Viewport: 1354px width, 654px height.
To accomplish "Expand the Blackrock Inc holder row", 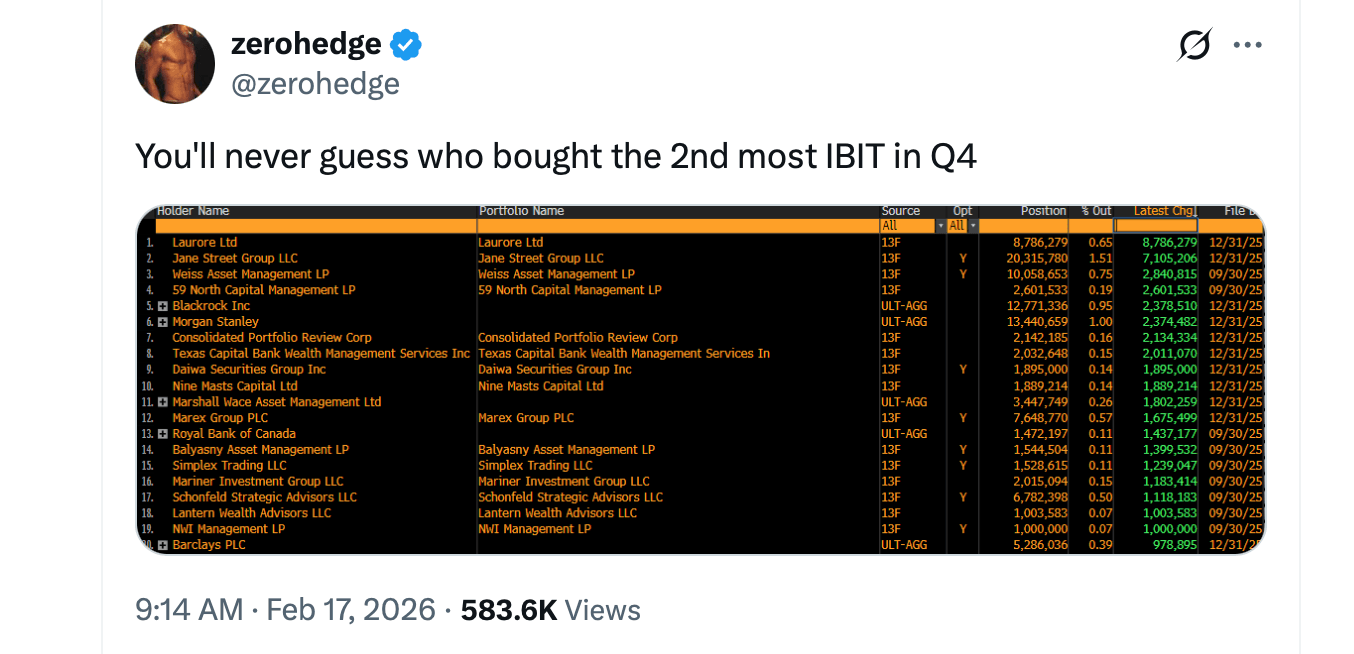I will pyautogui.click(x=161, y=305).
